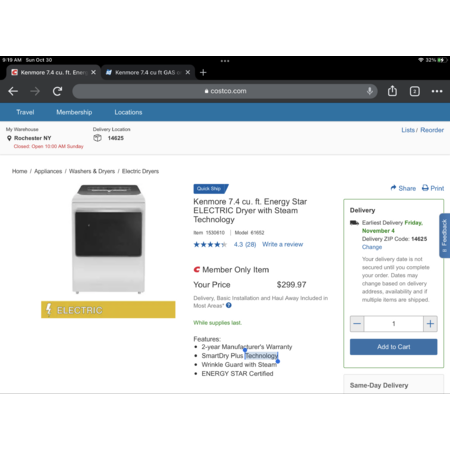Close the Kenmore GAS dryer tab
This screenshot has height=450, width=450.
click(x=188, y=72)
